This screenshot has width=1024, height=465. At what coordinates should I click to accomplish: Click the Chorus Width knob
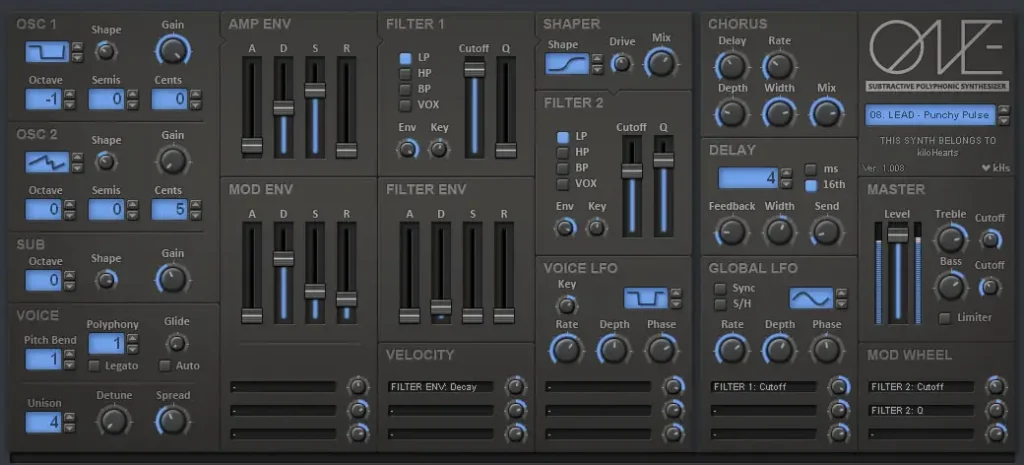pos(778,112)
